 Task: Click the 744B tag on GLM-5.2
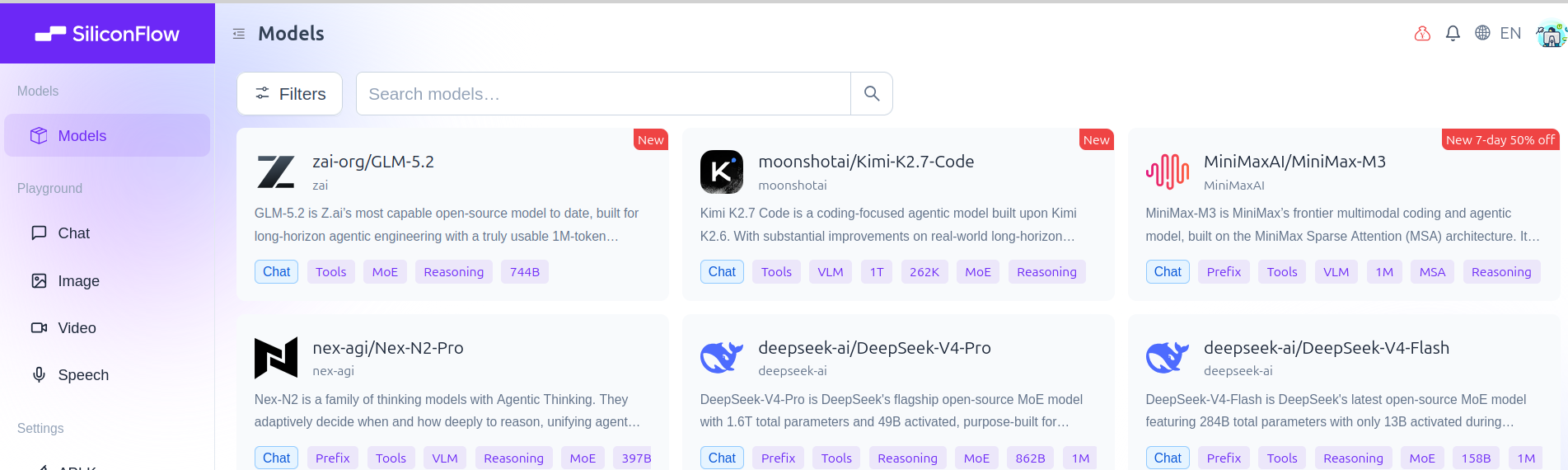525,272
